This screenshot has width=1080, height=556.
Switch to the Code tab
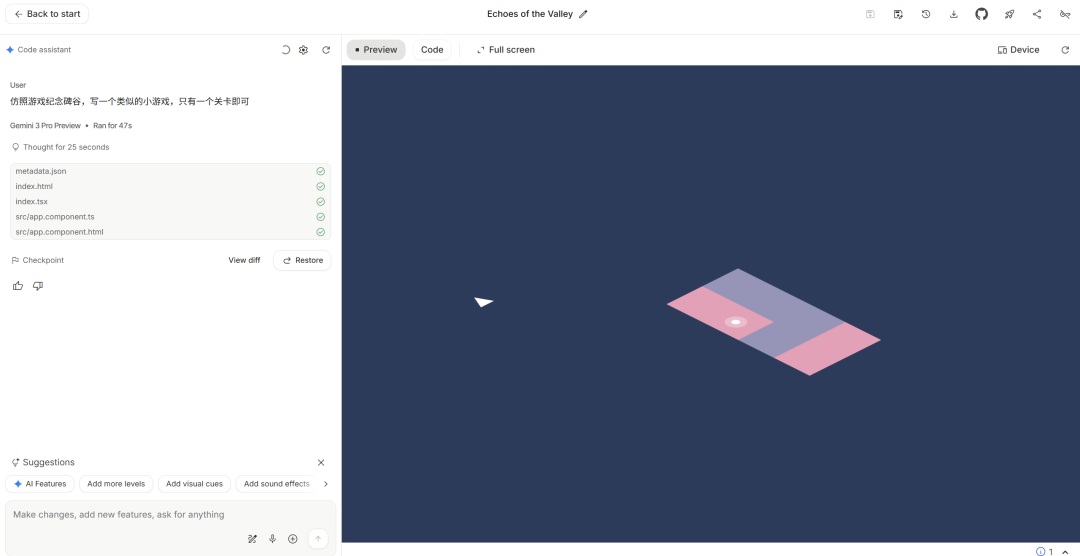(x=432, y=50)
